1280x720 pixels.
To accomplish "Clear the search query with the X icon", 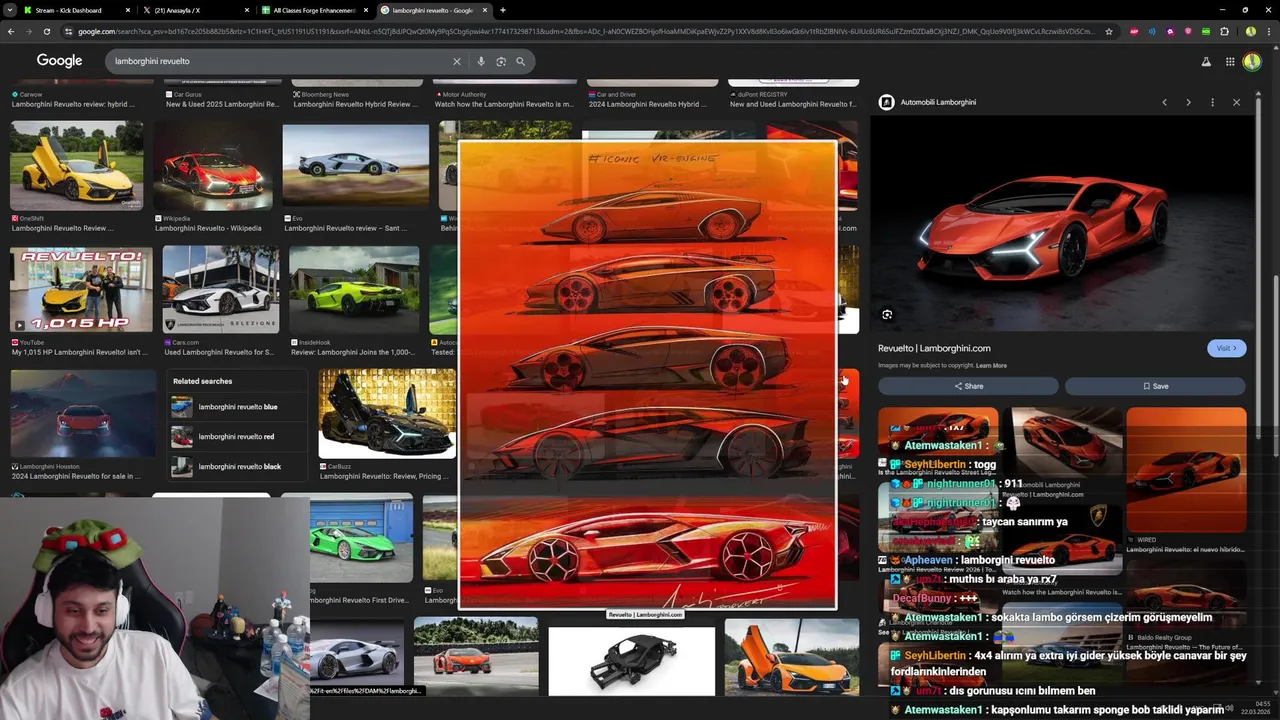I will pos(457,61).
